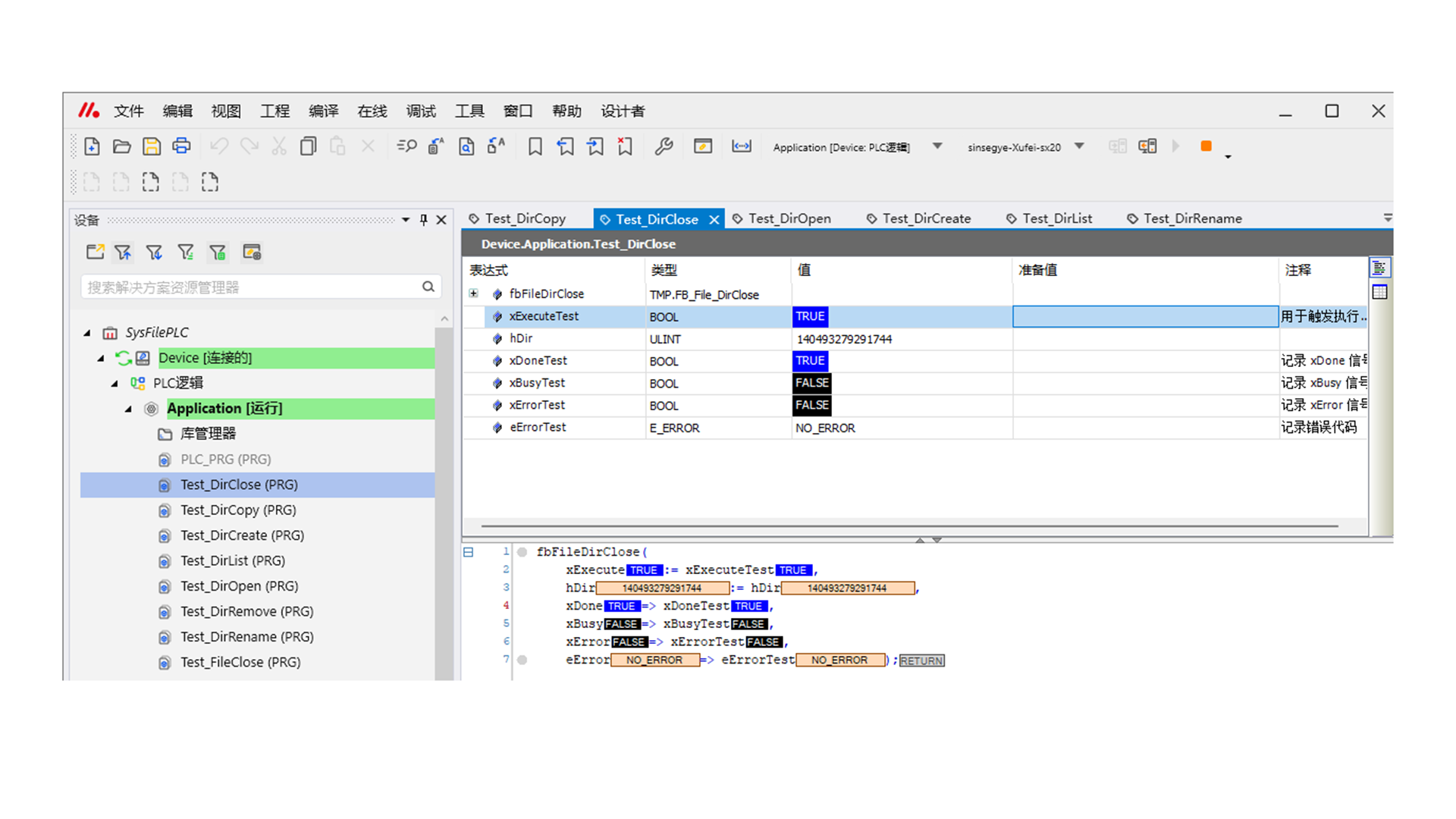
Task: Click the Copy icon in the toolbar
Action: point(308,146)
